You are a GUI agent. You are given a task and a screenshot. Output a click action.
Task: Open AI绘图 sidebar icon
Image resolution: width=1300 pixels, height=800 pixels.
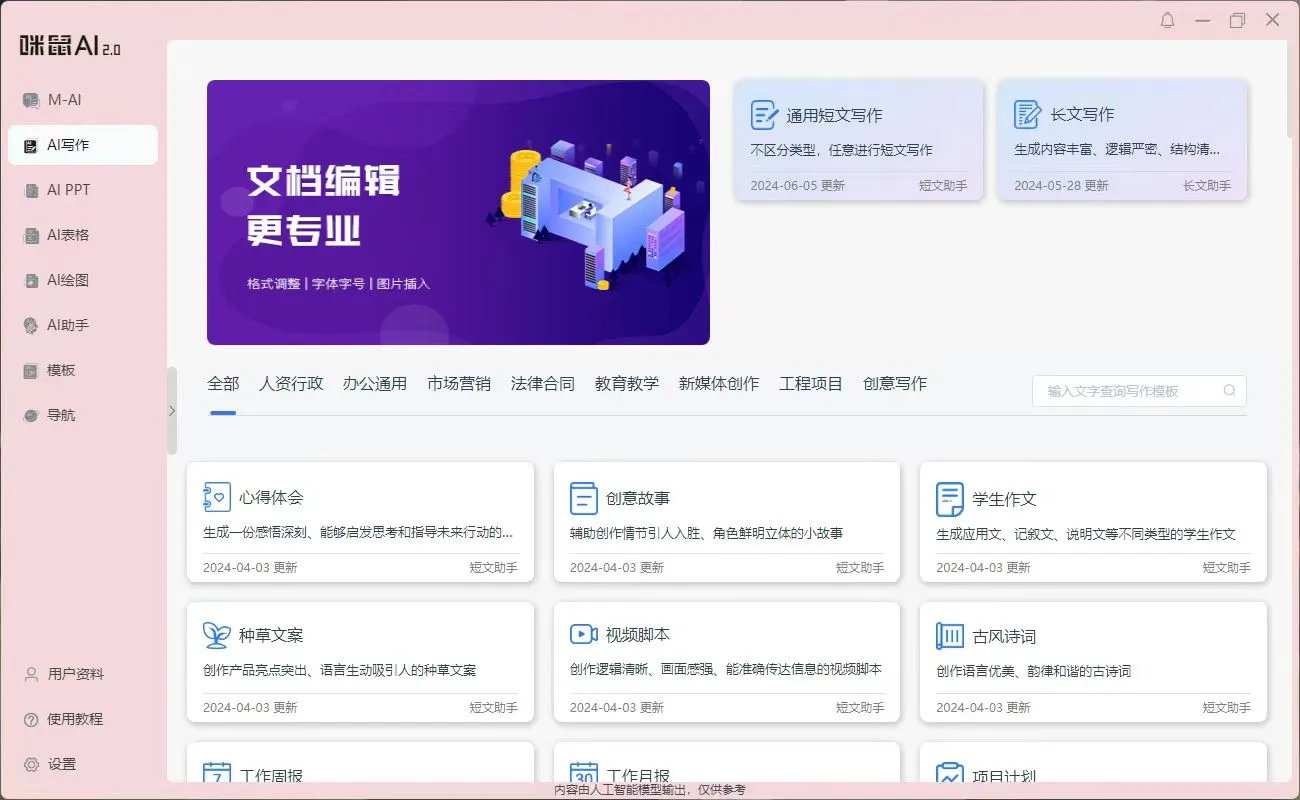31,280
